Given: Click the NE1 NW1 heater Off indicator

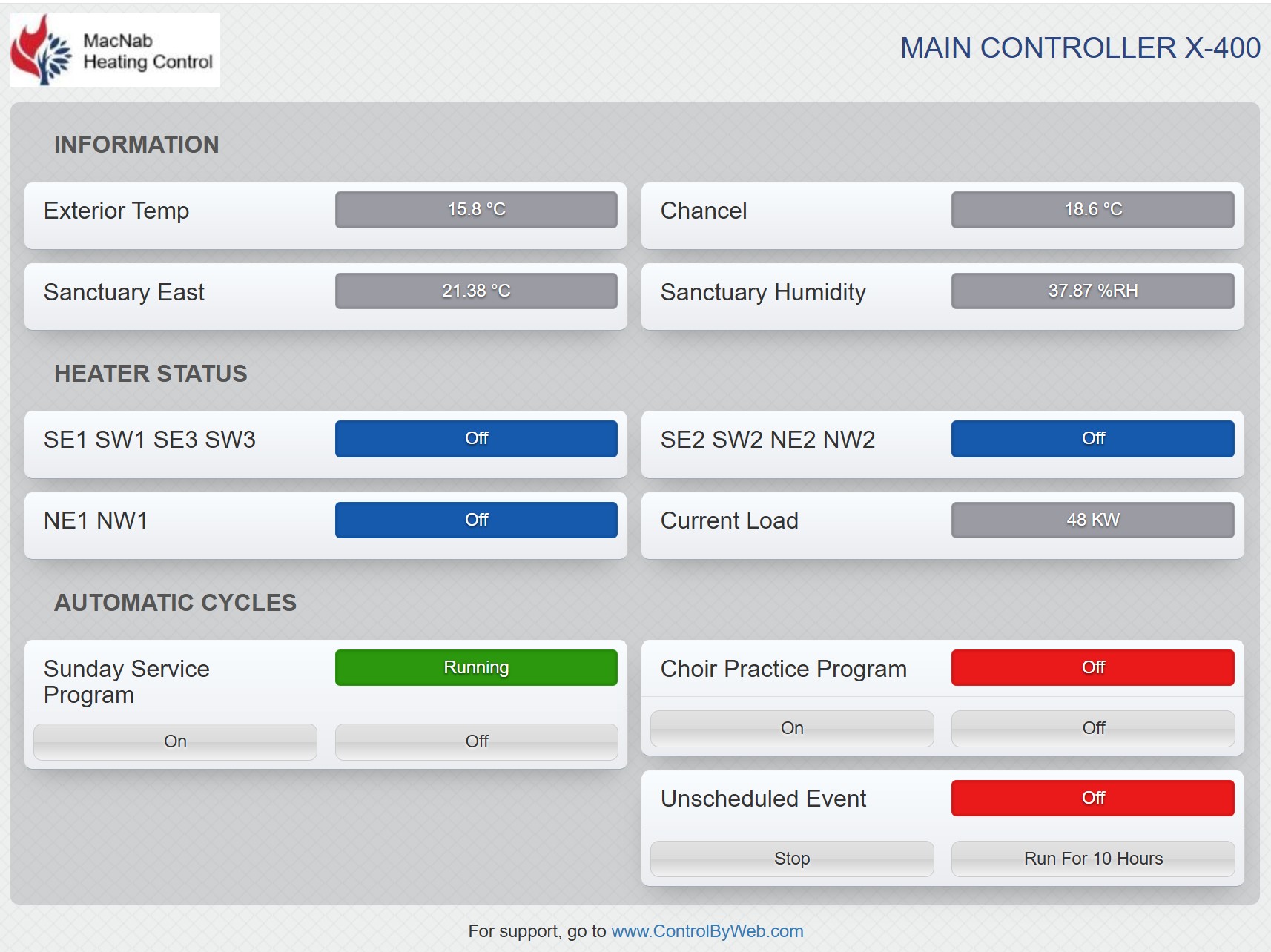Looking at the screenshot, I should coord(476,520).
